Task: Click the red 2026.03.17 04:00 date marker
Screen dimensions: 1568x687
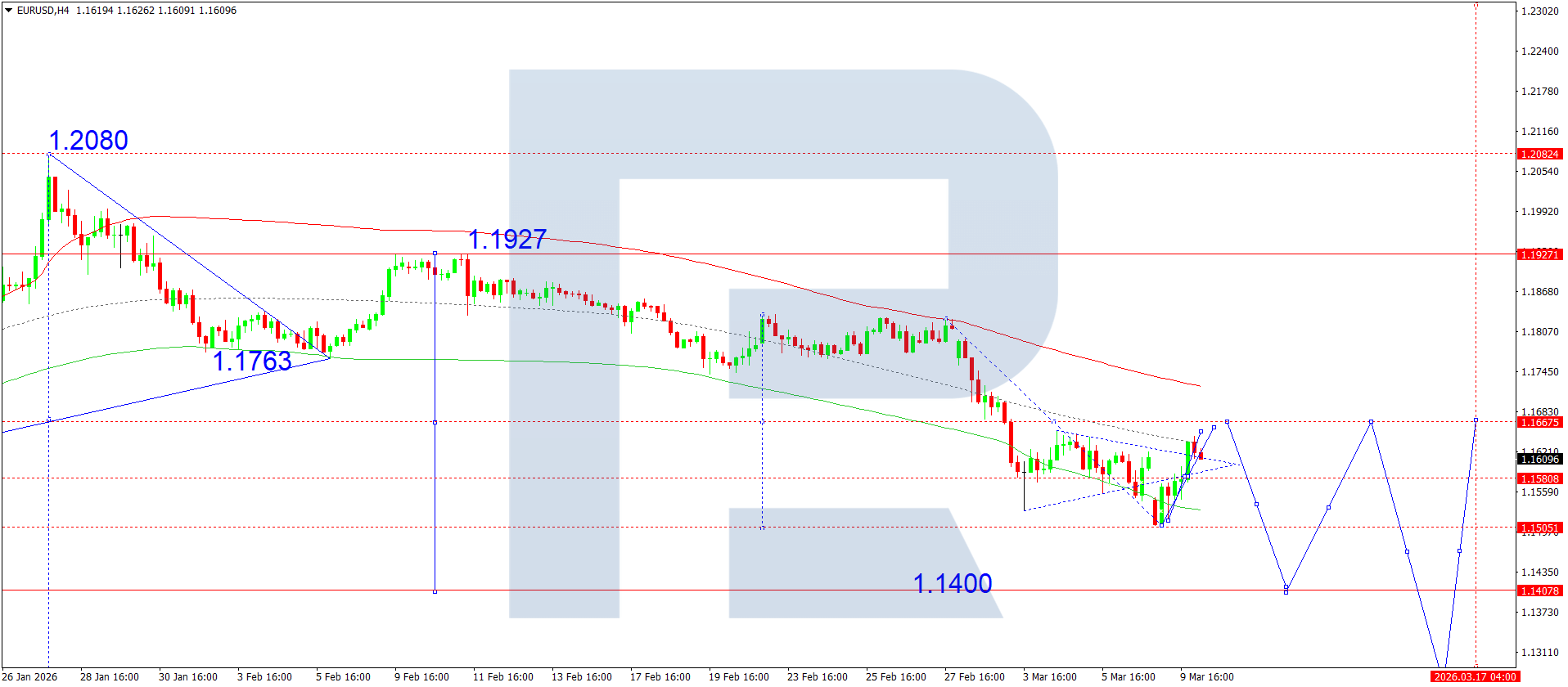Action: point(1476,677)
